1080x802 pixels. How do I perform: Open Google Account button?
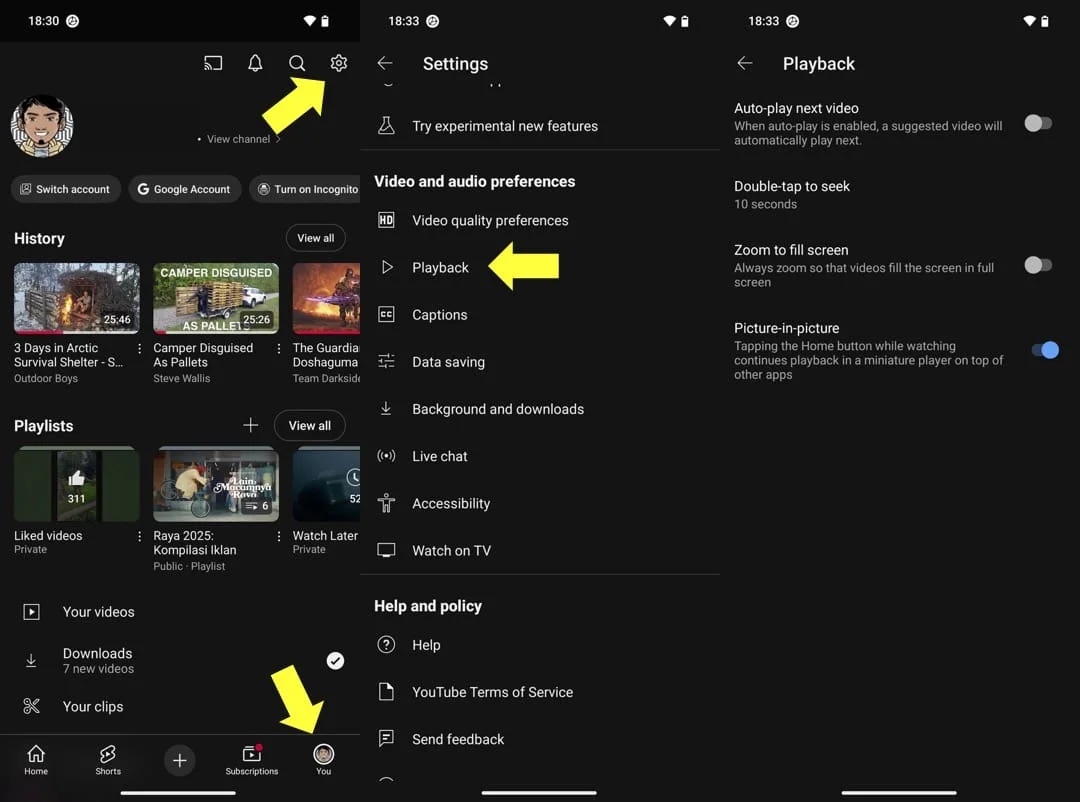click(x=185, y=189)
